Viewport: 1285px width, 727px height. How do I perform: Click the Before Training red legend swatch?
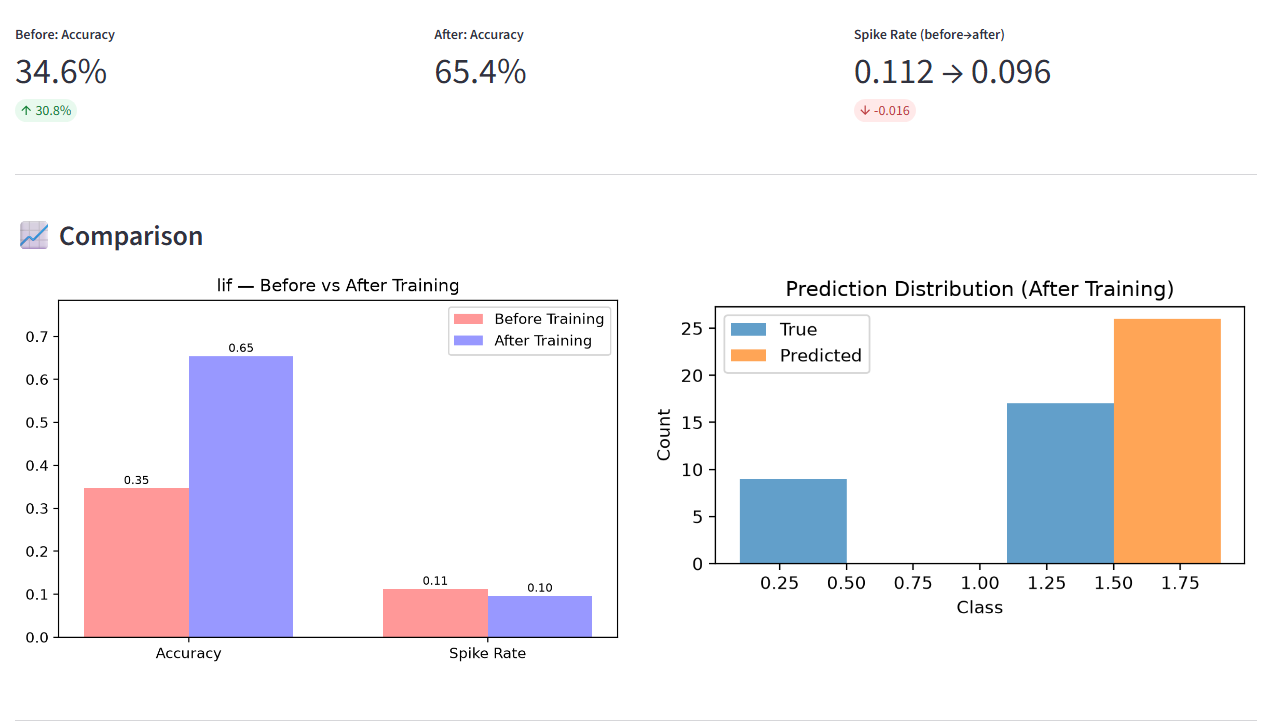(469, 319)
